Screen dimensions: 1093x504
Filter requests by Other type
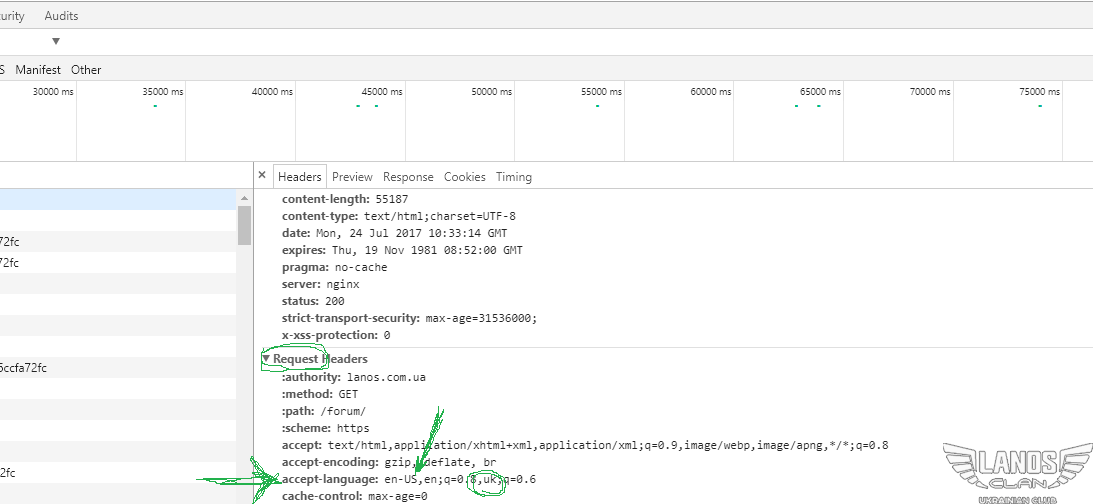click(86, 70)
